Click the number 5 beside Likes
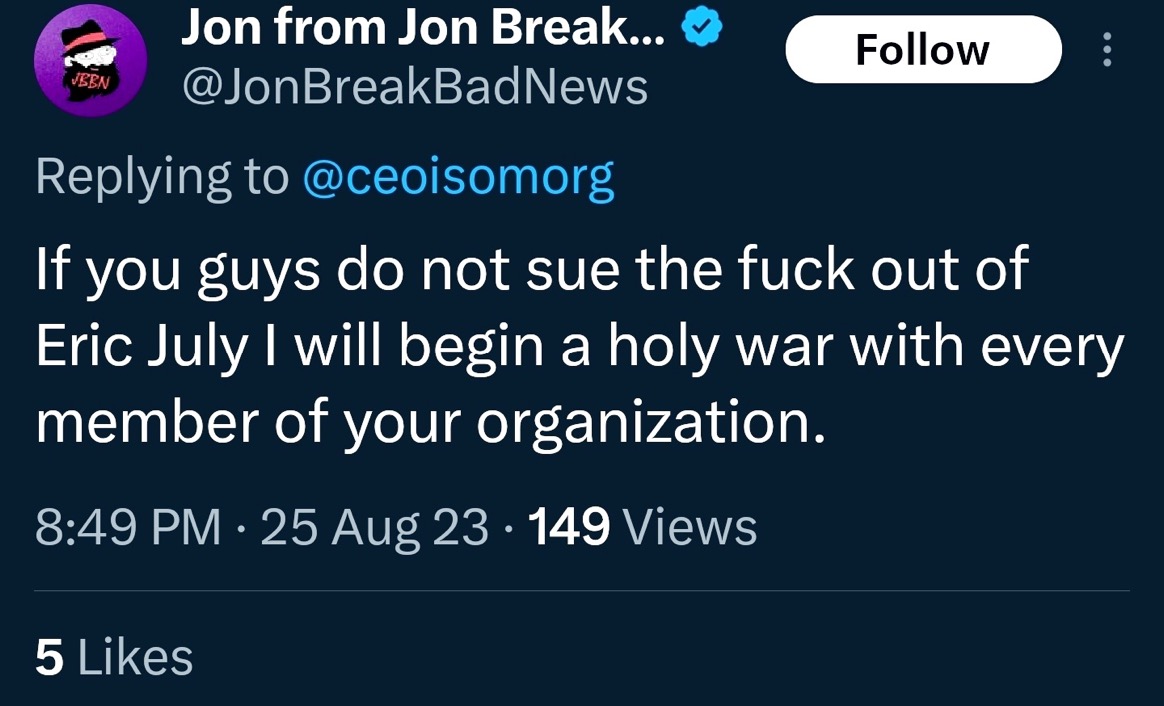The height and width of the screenshot is (706, 1164). click(48, 658)
